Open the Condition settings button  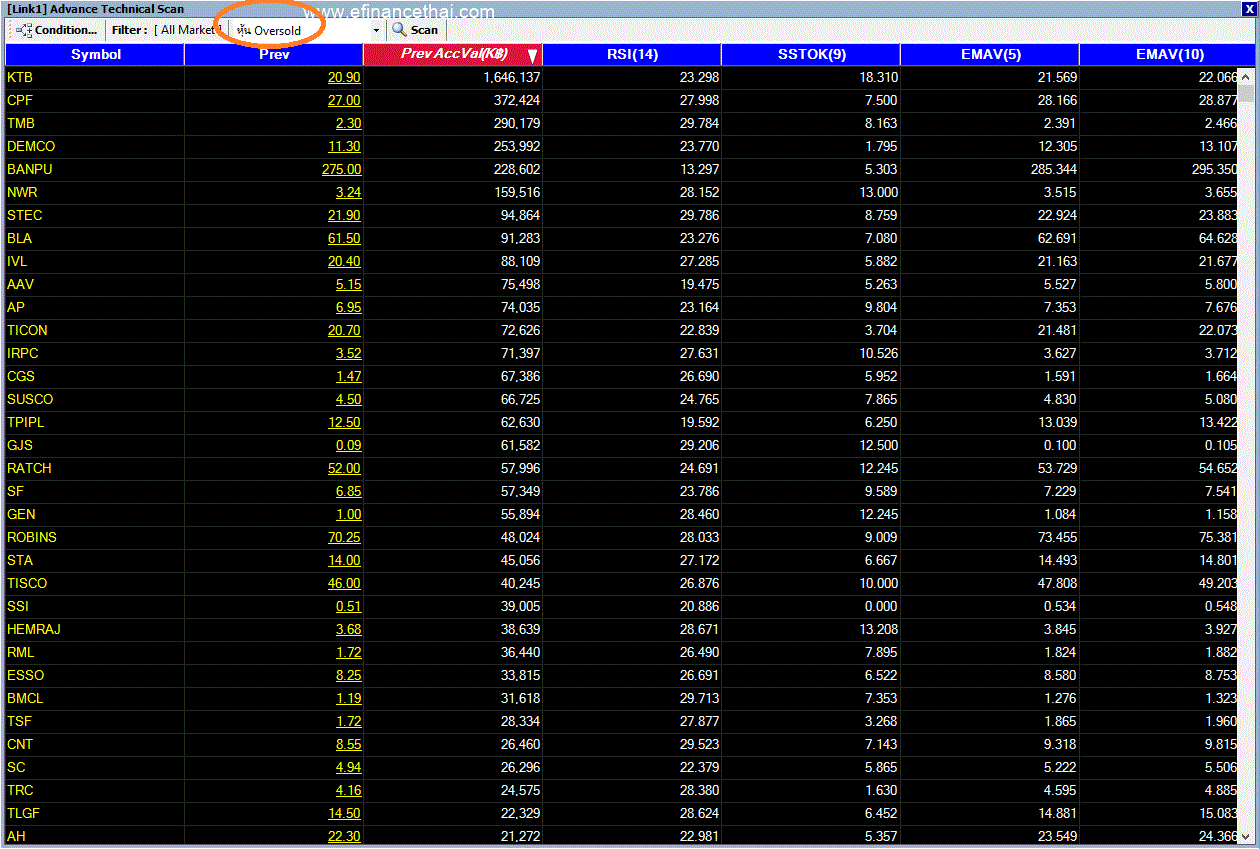57,30
